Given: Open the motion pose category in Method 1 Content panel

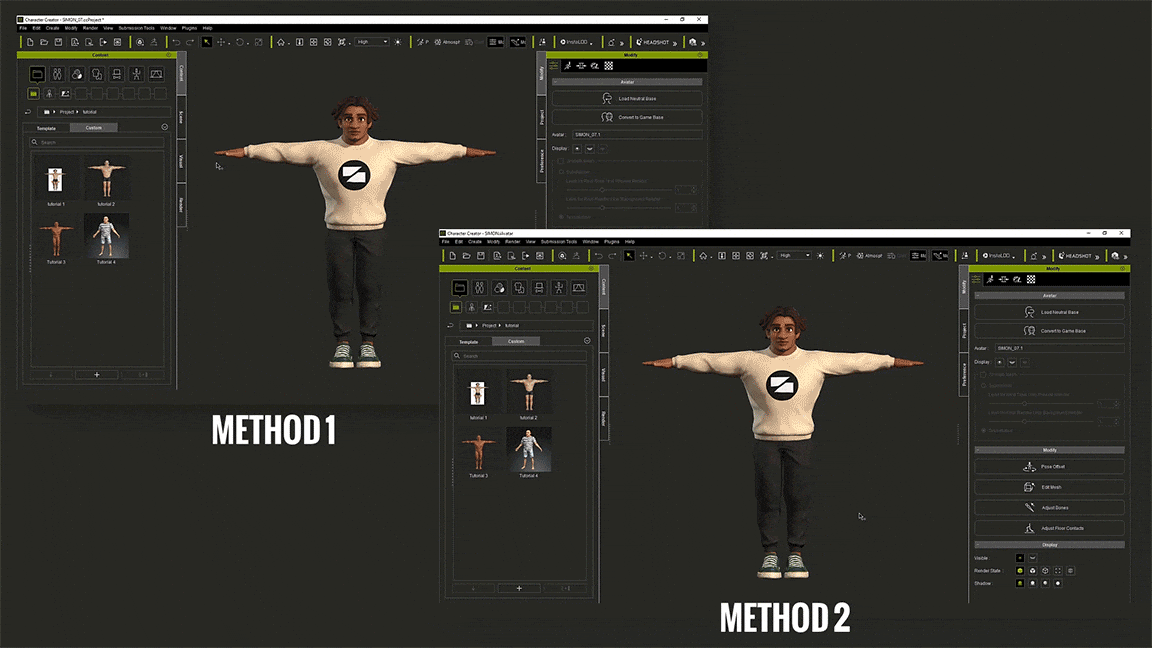Looking at the screenshot, I should click(137, 74).
